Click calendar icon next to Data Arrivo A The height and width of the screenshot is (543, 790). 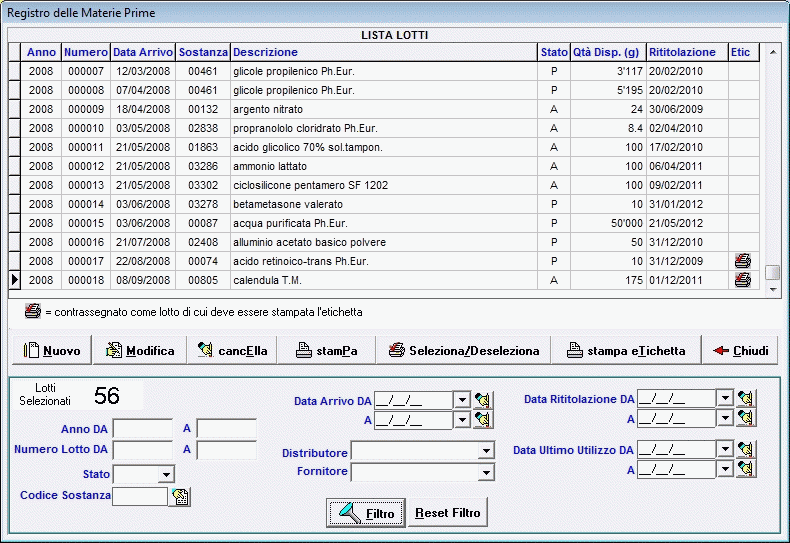click(483, 420)
